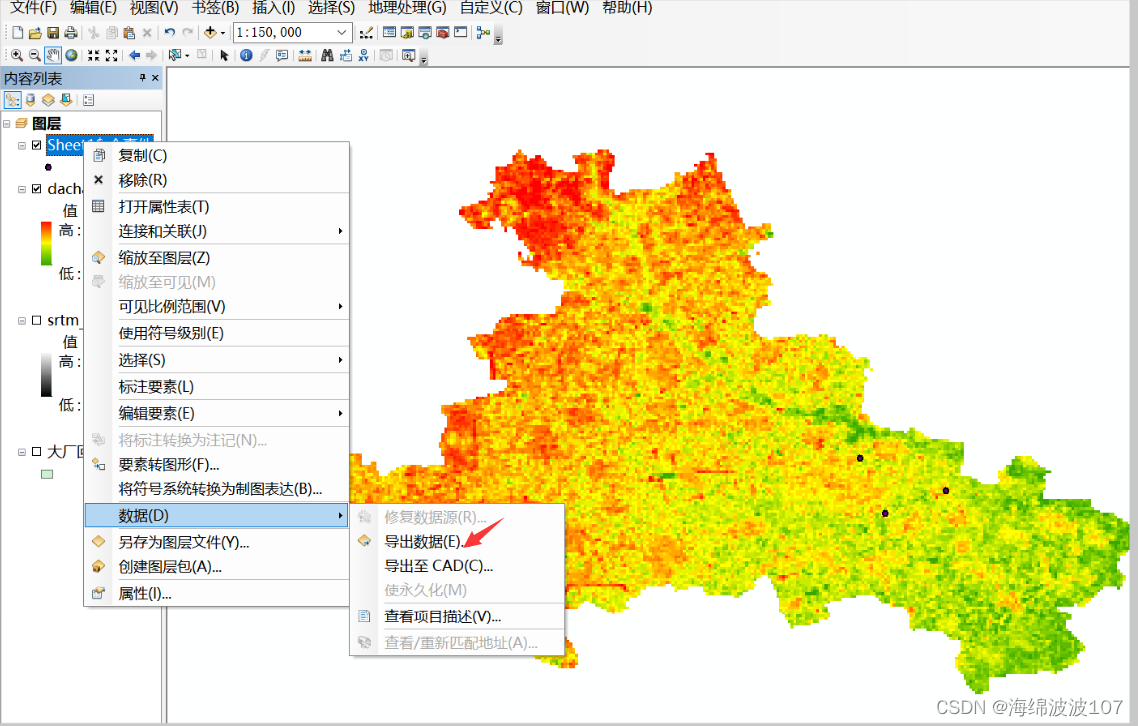This screenshot has height=726, width=1138.
Task: Switch to List By Visibility
Action: tap(48, 100)
